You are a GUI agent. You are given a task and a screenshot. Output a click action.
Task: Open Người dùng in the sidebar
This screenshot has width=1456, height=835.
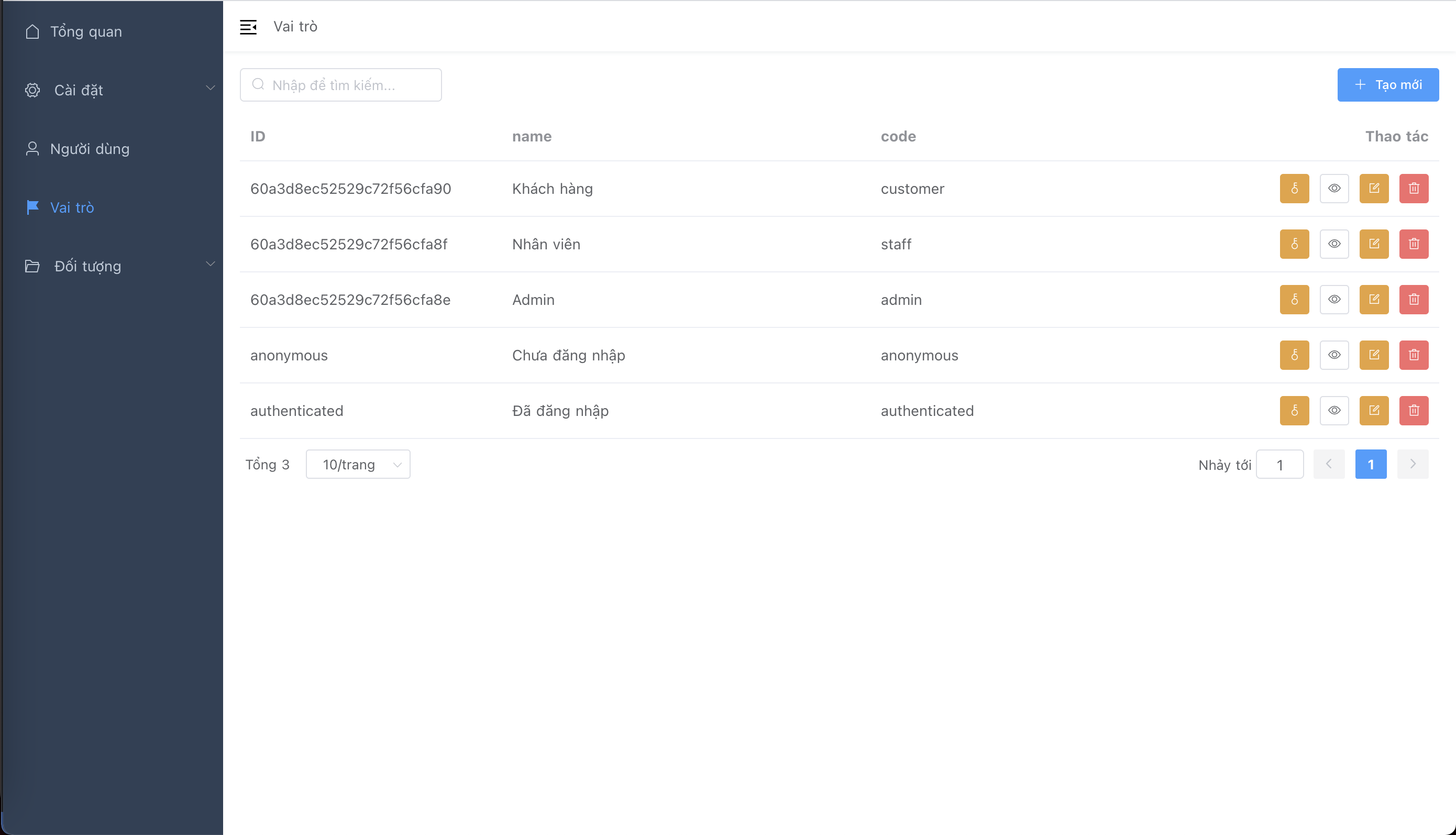tap(90, 149)
